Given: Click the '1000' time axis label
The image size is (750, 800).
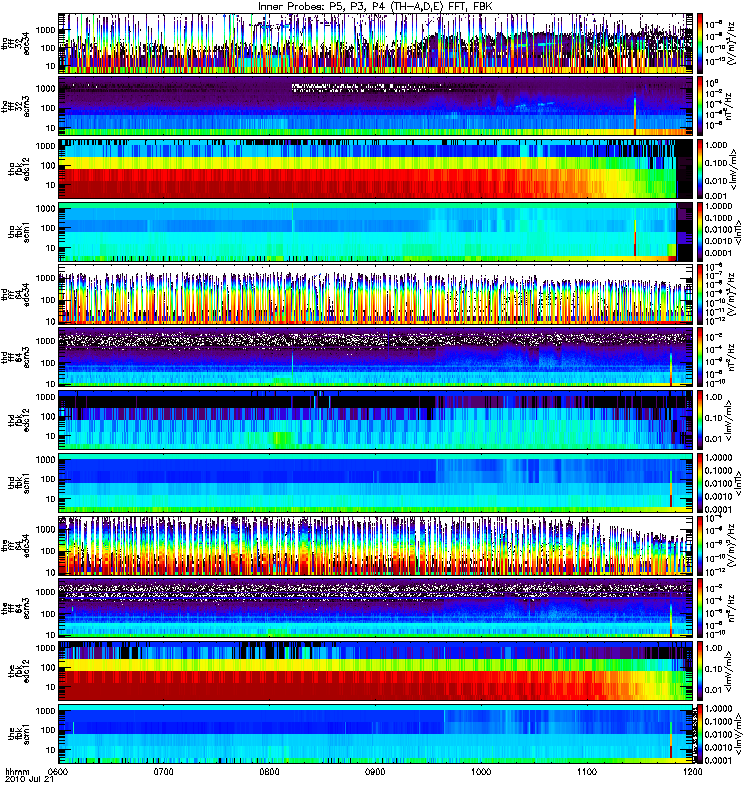Looking at the screenshot, I should coord(481,771).
